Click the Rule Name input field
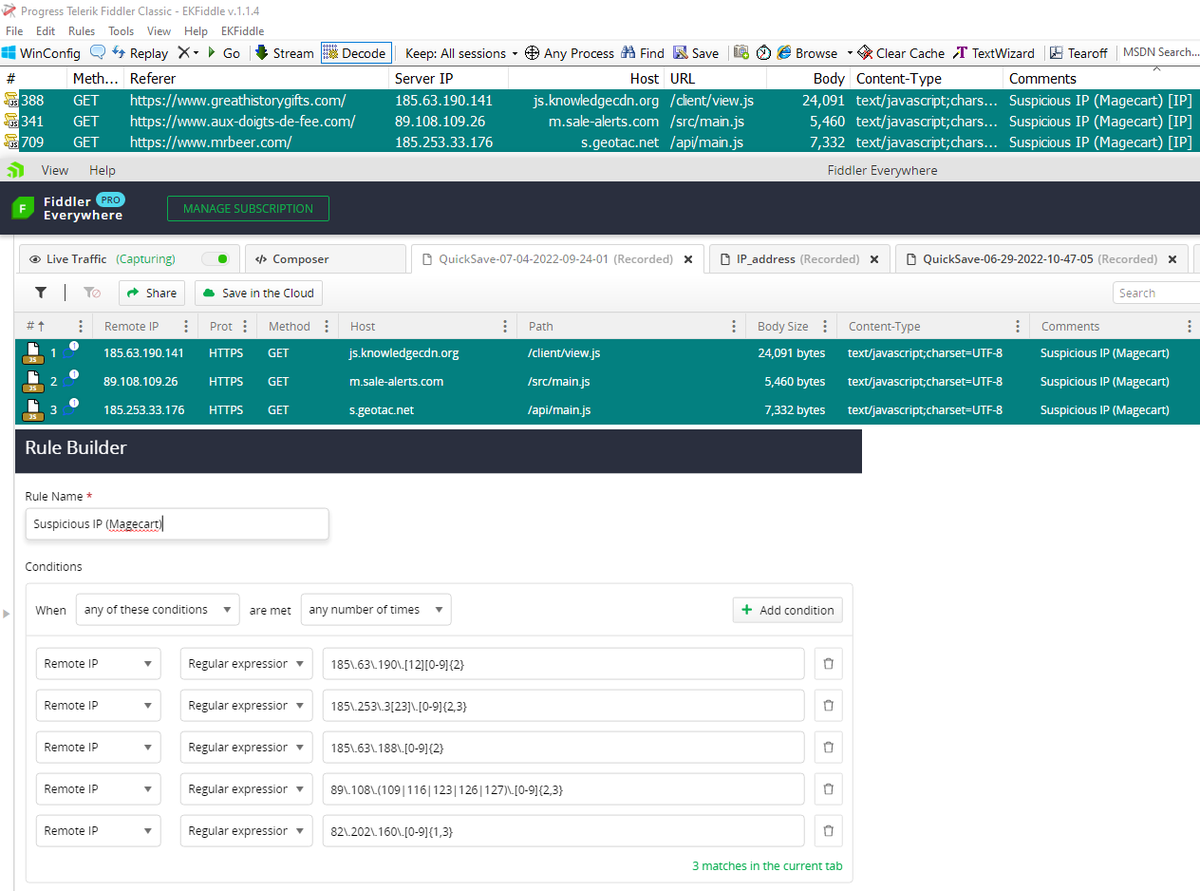The width and height of the screenshot is (1200, 891). pos(177,524)
